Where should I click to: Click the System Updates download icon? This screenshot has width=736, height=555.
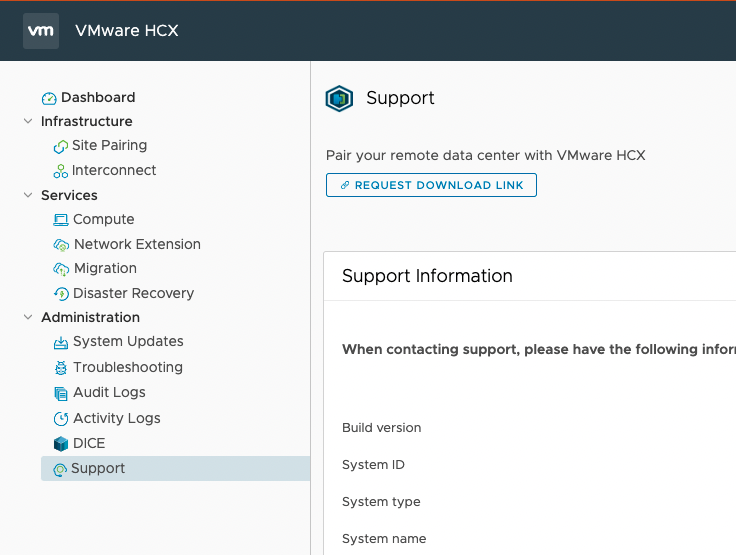click(61, 342)
